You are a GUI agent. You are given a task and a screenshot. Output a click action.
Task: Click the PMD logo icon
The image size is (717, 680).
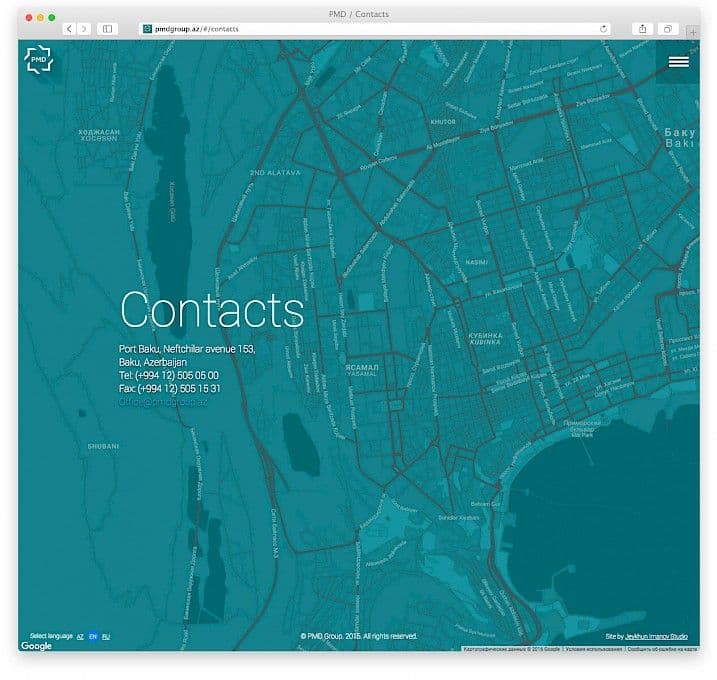(x=38, y=59)
